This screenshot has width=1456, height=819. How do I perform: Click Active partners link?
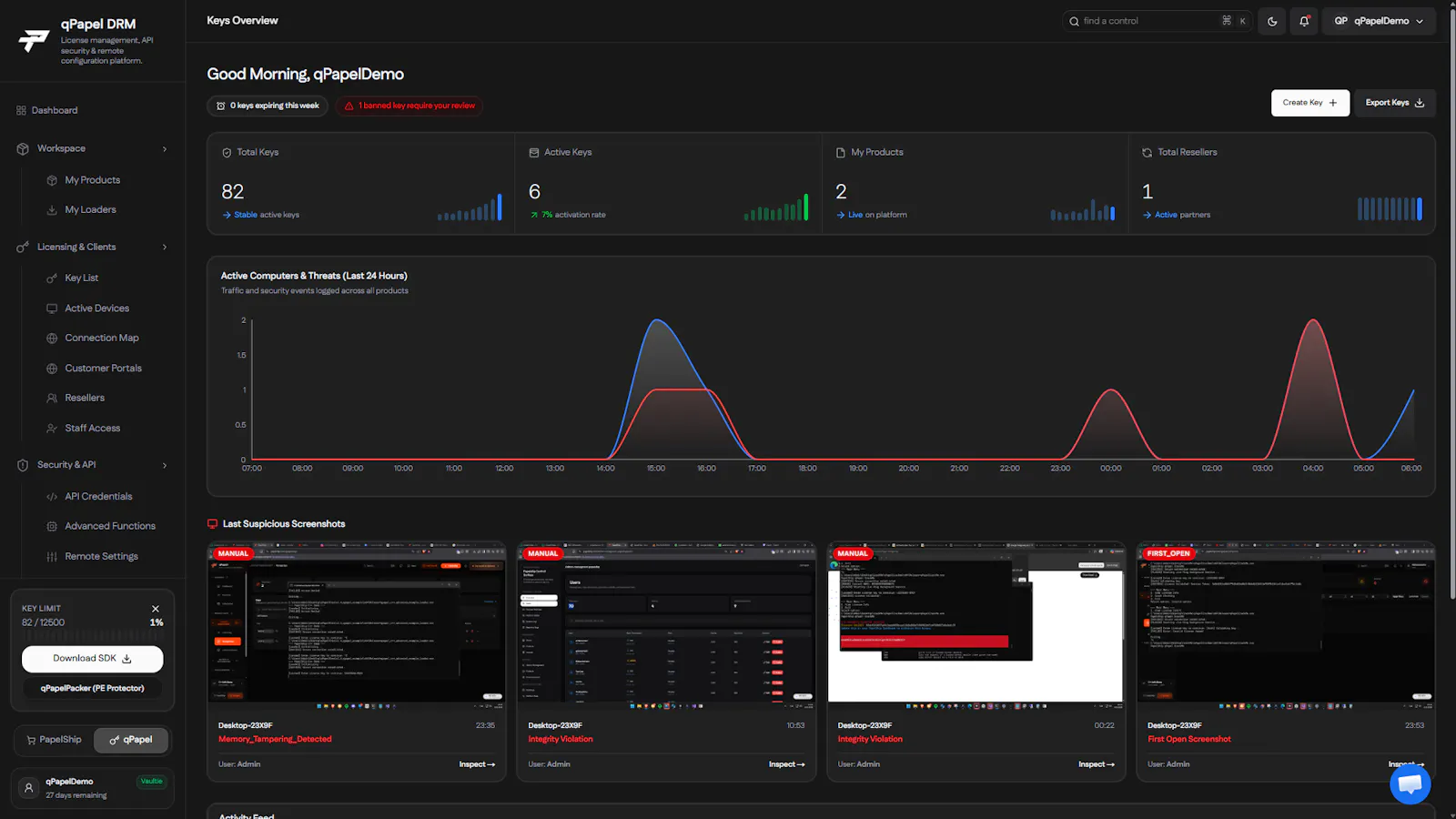tap(1177, 215)
